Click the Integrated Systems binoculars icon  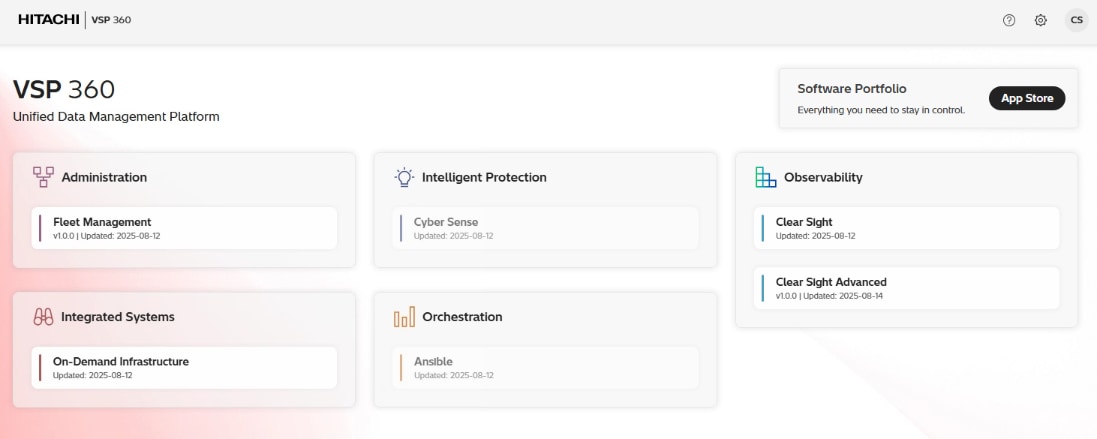(x=43, y=317)
